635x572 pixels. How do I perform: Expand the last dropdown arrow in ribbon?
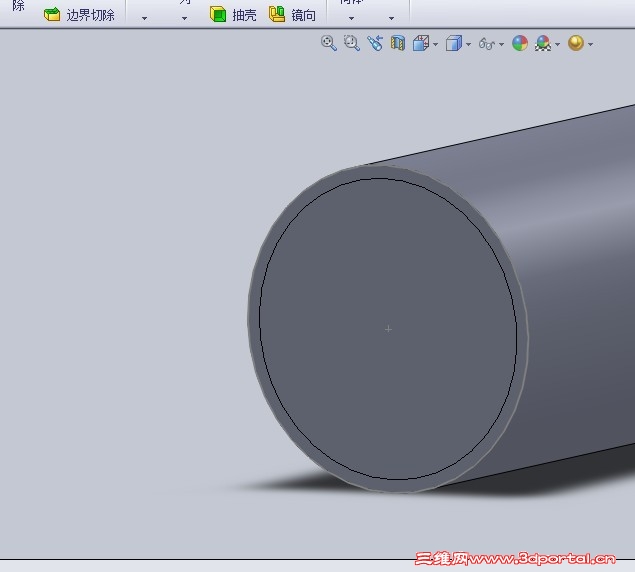392,18
